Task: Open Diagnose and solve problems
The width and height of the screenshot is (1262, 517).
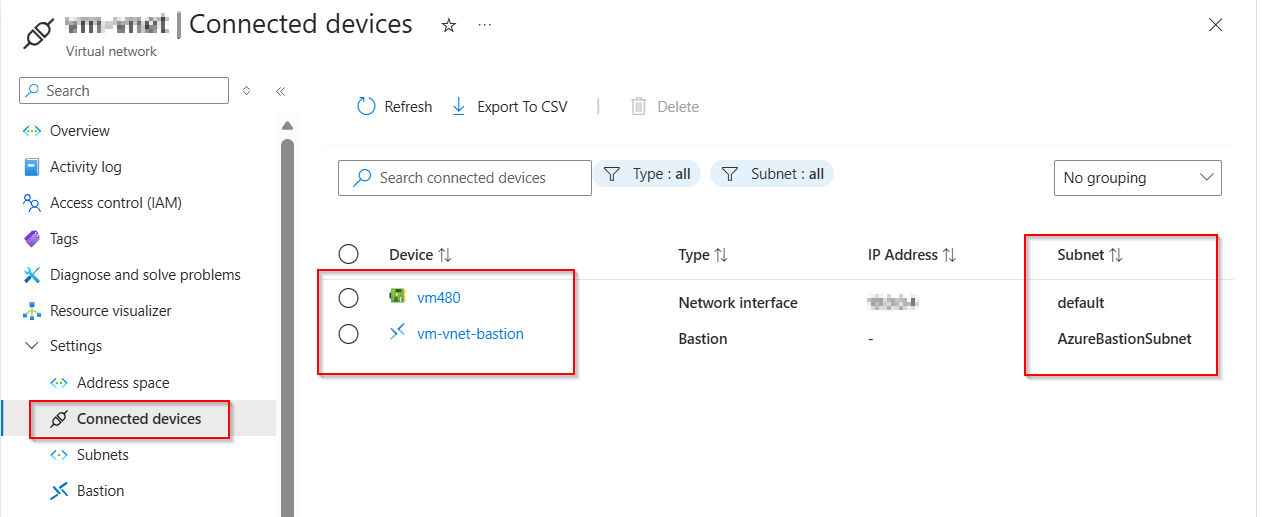Action: click(x=145, y=275)
